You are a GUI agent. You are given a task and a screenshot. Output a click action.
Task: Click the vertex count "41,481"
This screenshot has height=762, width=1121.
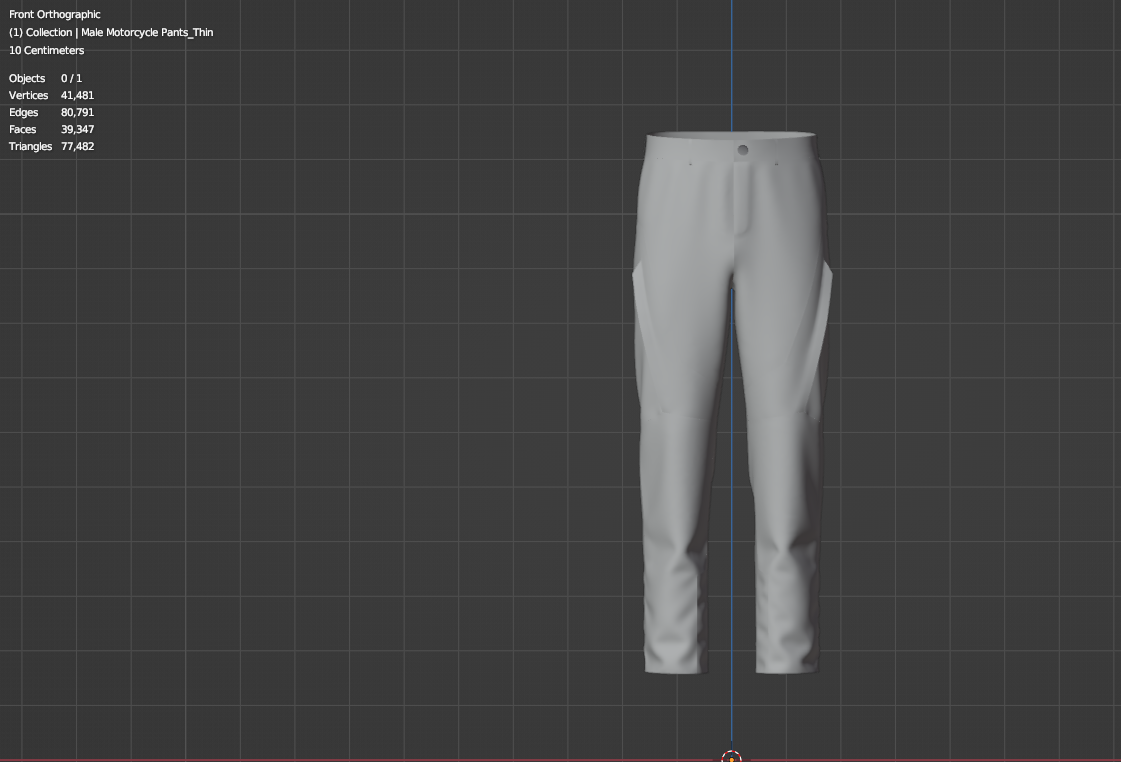[x=77, y=95]
